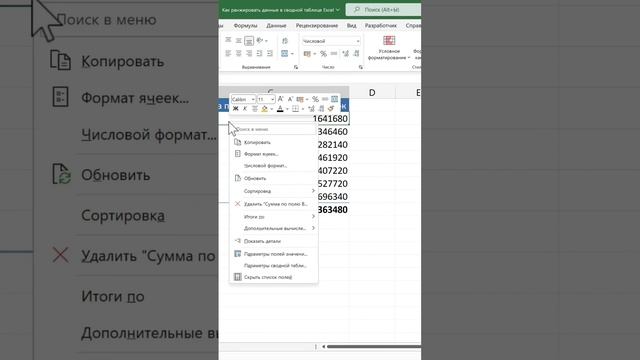Image resolution: width=640 pixels, height=360 pixels.
Task: Toggle bottom align in ribbon
Action: click(249, 41)
